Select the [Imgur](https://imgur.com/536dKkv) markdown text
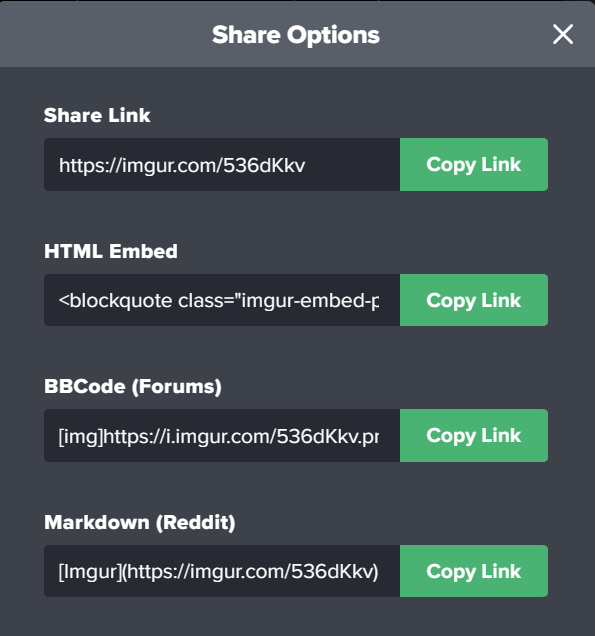Viewport: 595px width, 636px height. [x=219, y=572]
